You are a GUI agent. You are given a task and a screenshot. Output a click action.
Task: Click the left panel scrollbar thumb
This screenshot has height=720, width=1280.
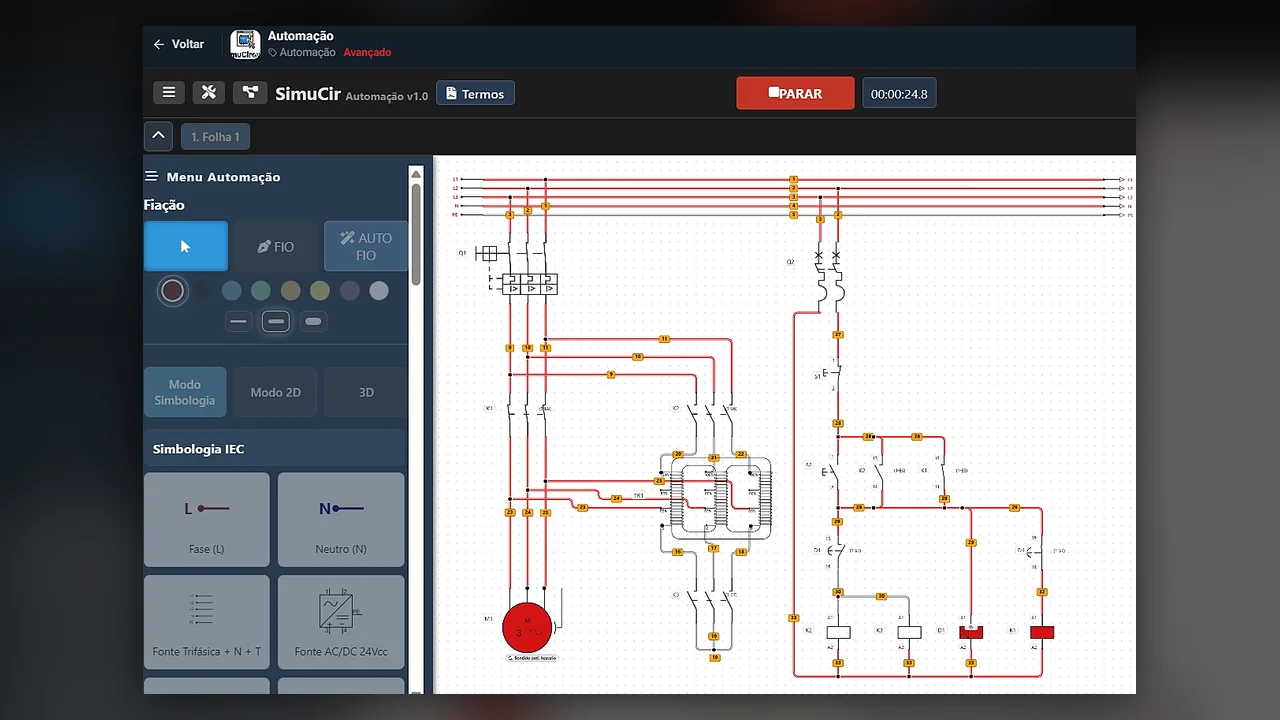416,236
